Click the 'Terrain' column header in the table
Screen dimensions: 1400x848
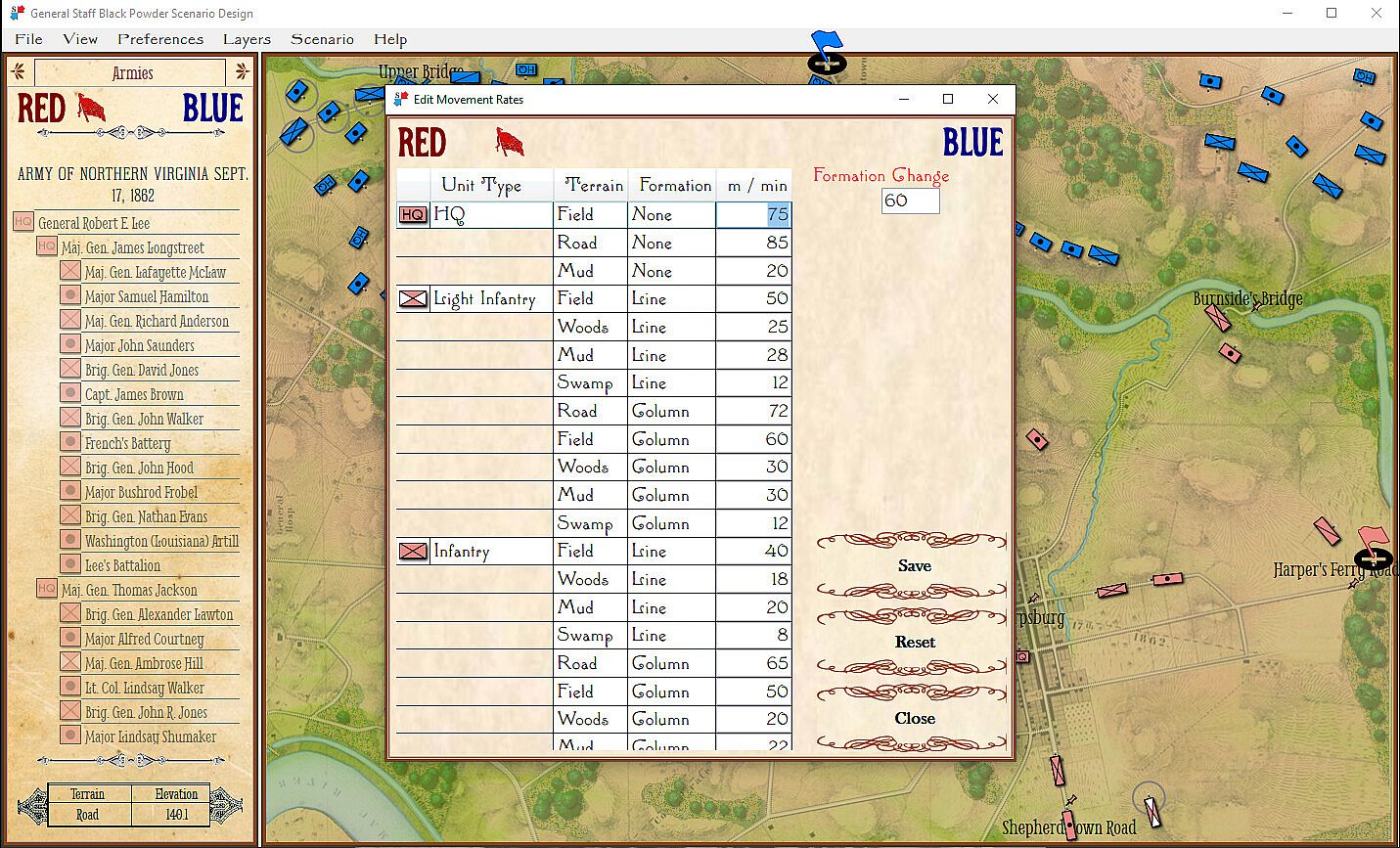tap(590, 185)
